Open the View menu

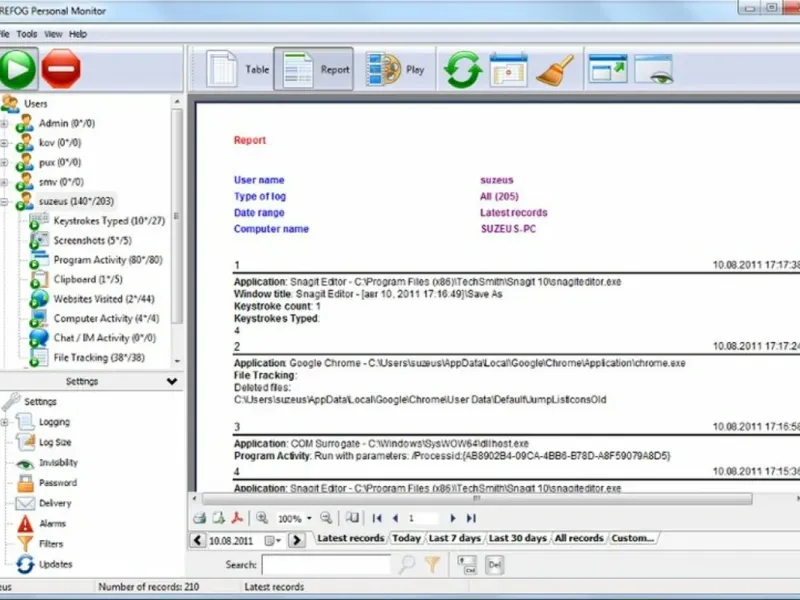53,34
